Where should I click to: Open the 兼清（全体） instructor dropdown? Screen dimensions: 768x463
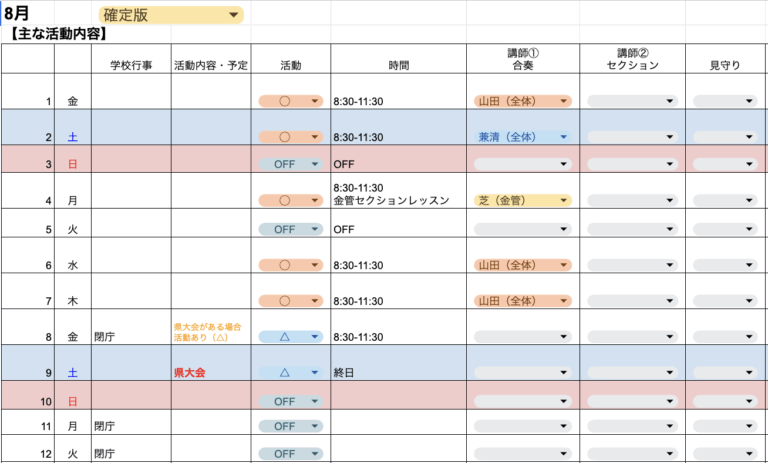click(x=564, y=136)
